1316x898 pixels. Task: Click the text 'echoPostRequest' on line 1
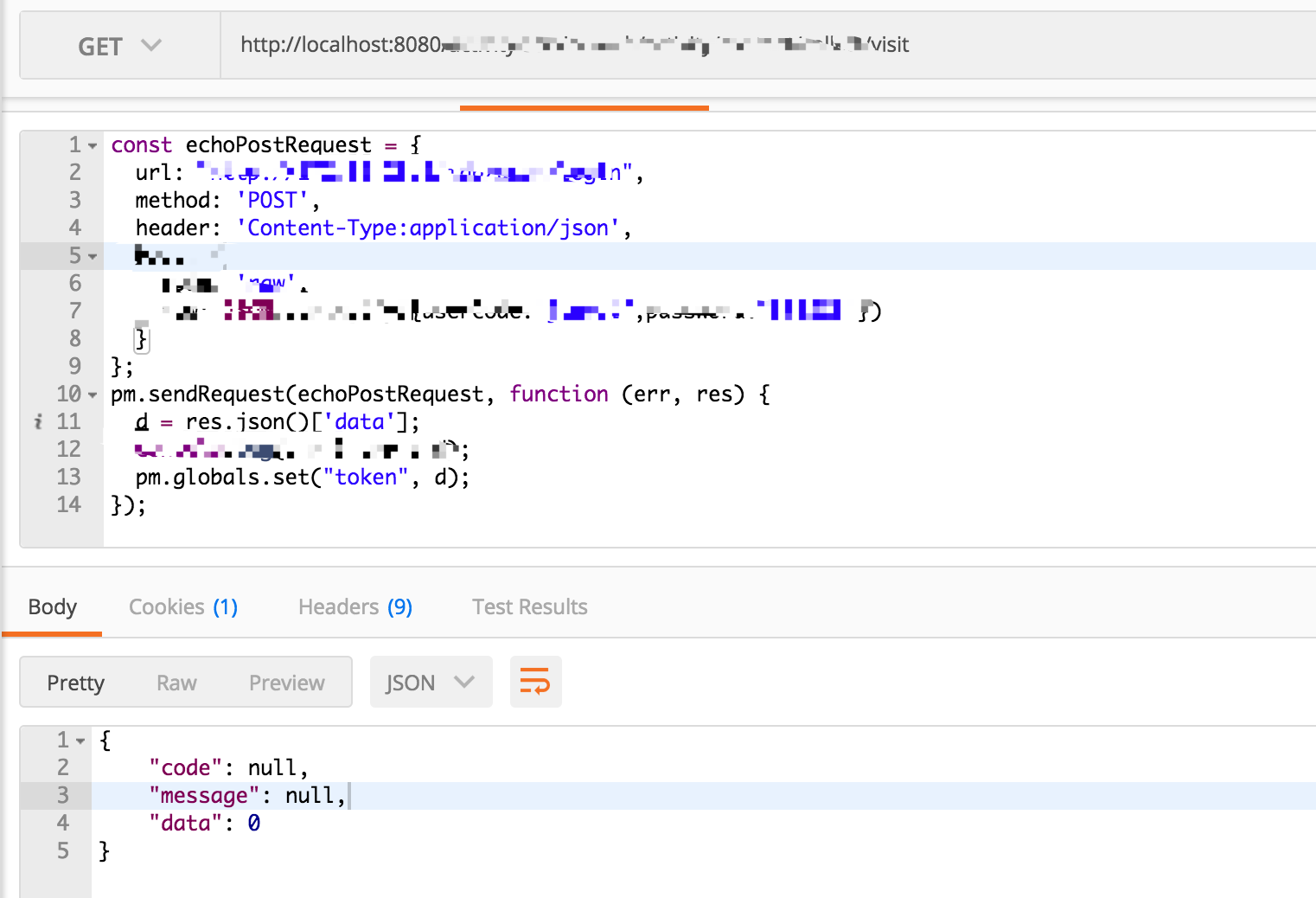point(278,144)
